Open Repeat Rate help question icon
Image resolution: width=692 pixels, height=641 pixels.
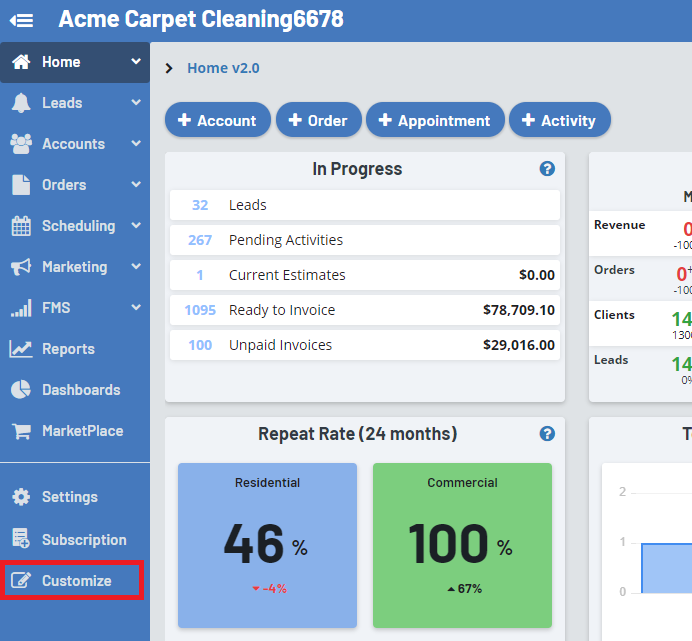coord(547,434)
